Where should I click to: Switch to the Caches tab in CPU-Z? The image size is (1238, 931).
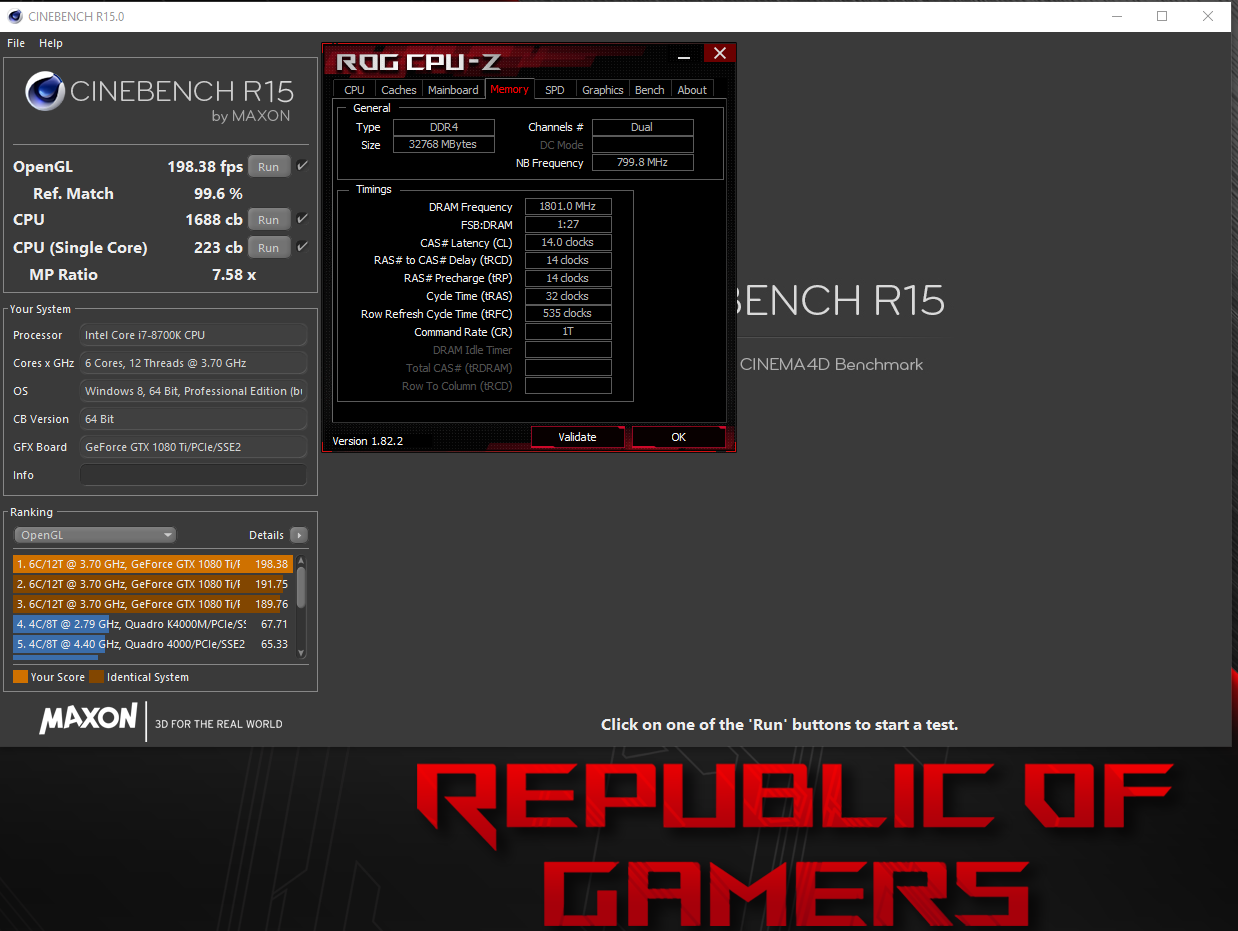[399, 90]
